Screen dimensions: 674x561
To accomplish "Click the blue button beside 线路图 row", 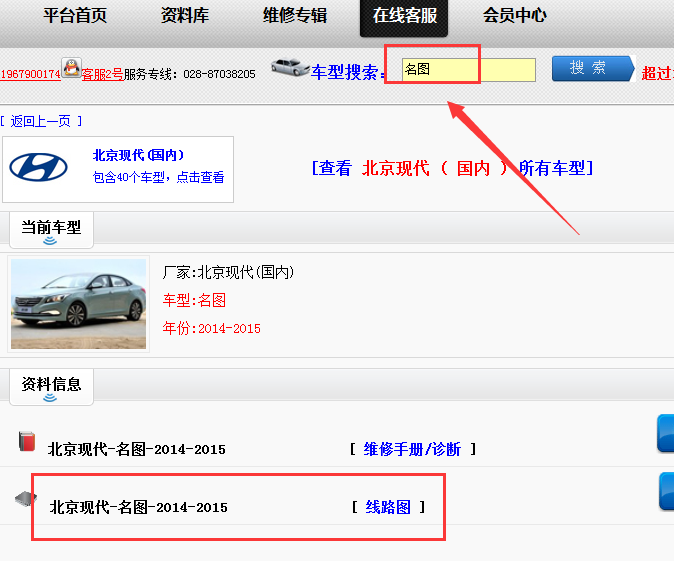I will [666, 491].
